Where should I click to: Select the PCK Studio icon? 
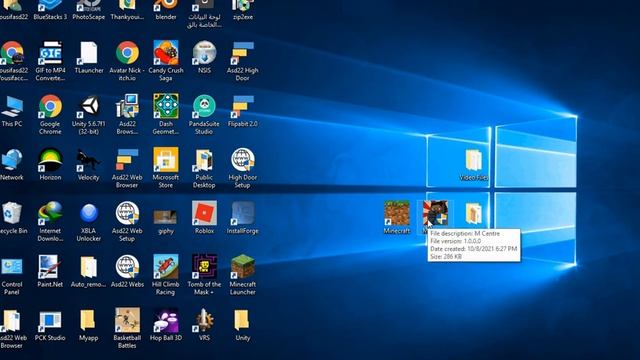[50, 324]
